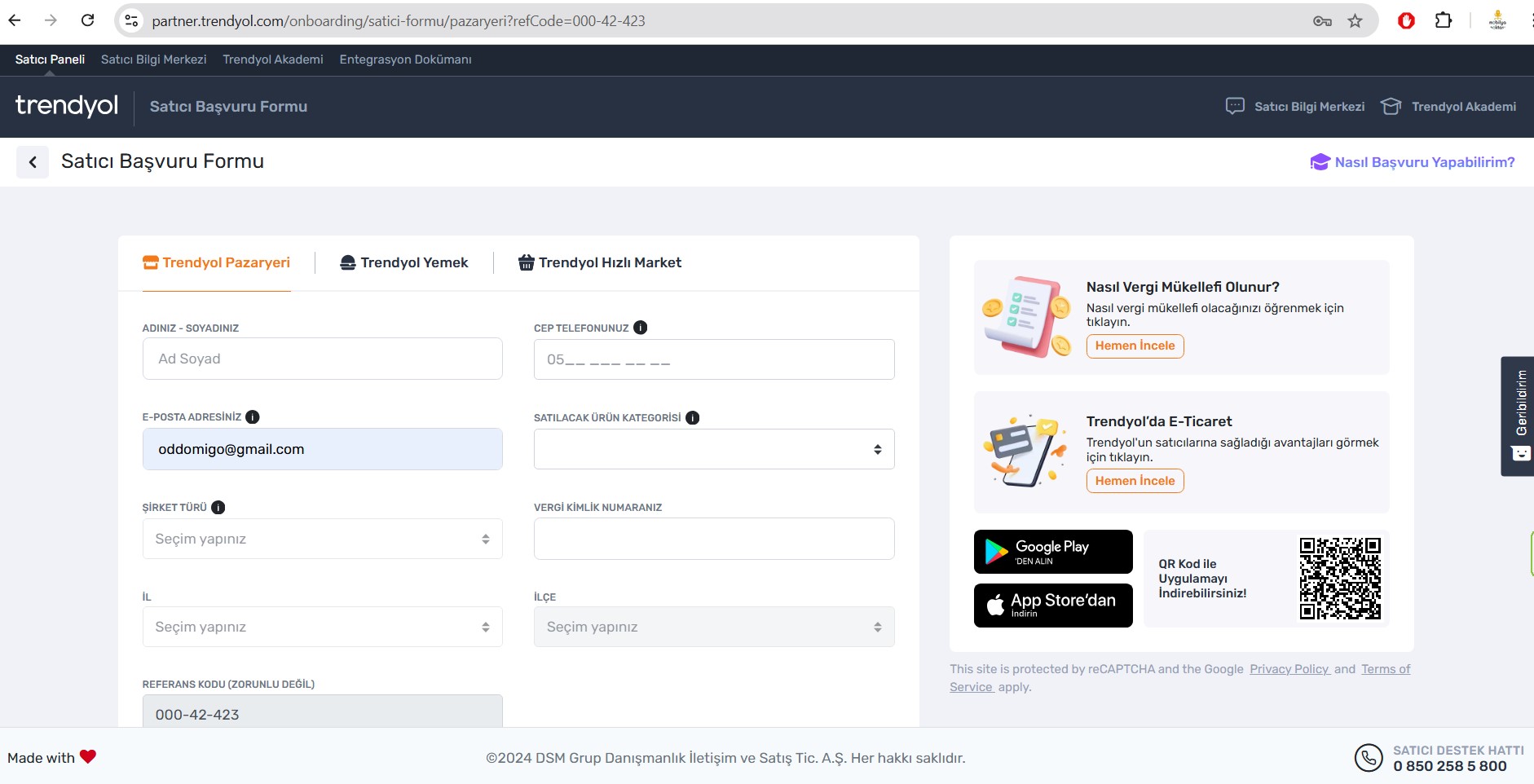
Task: Open site information icon in address bar
Action: point(131,21)
